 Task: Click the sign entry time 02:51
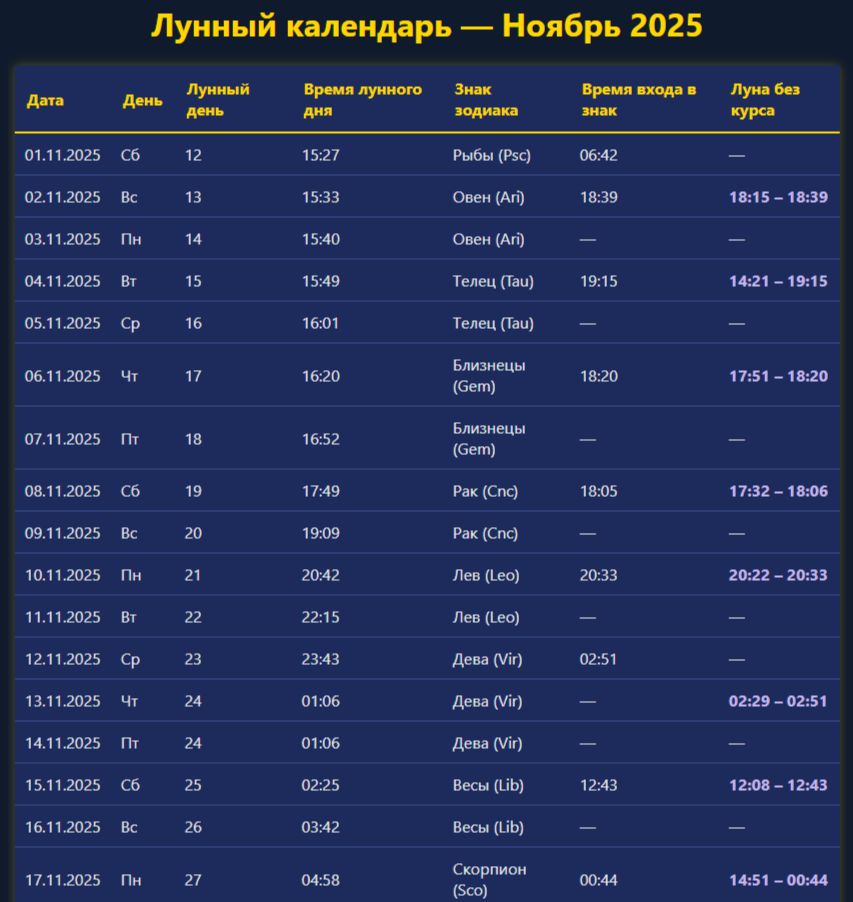tap(598, 659)
